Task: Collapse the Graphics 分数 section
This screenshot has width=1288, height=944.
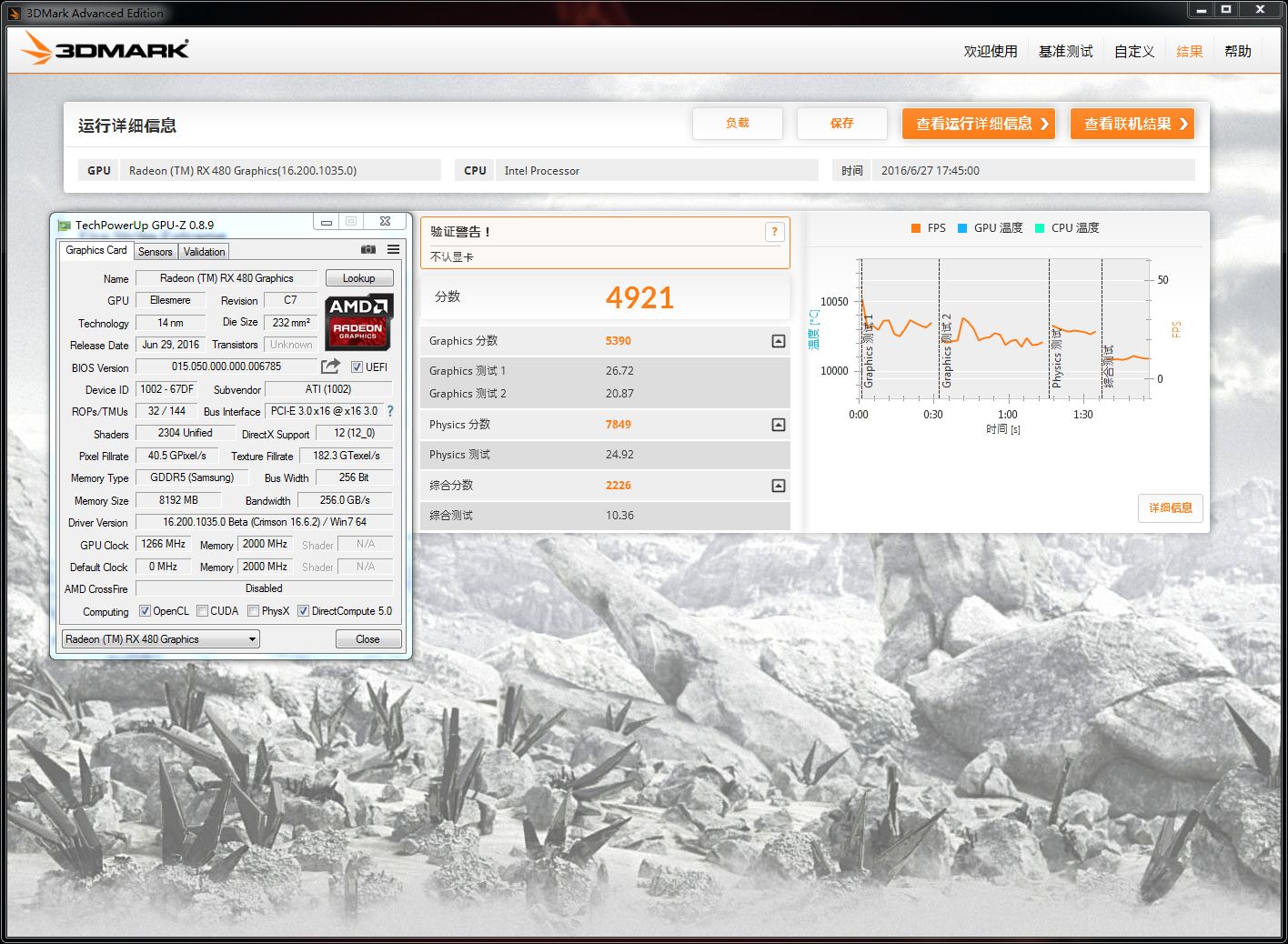Action: pos(778,341)
